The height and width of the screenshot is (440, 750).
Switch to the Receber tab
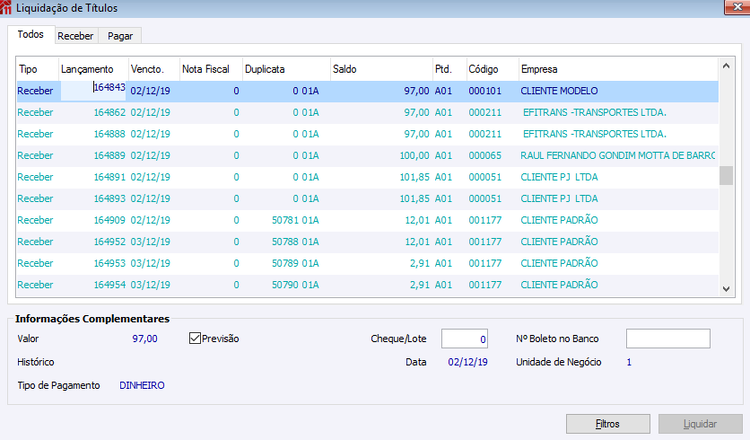(76, 36)
